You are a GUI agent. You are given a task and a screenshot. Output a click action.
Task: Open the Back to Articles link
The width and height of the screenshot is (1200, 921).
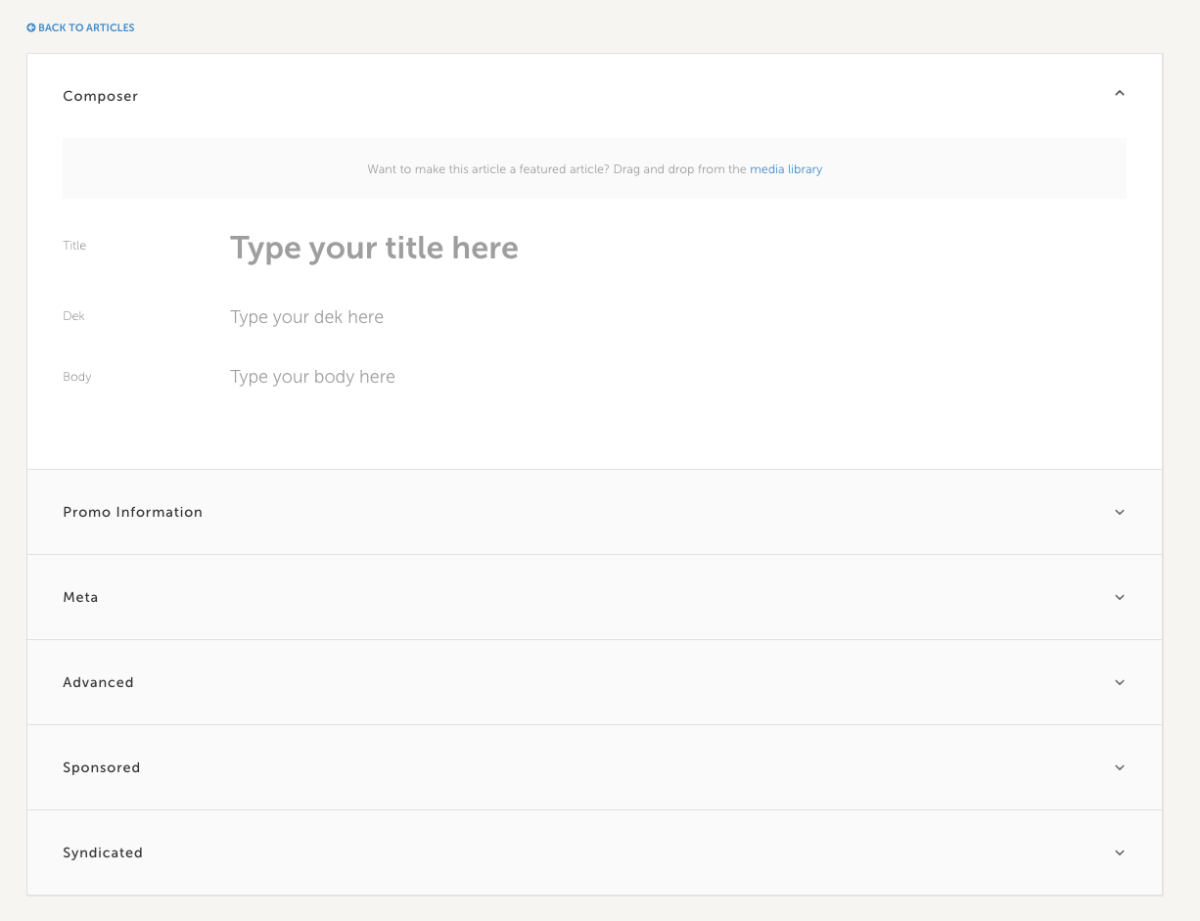point(85,27)
